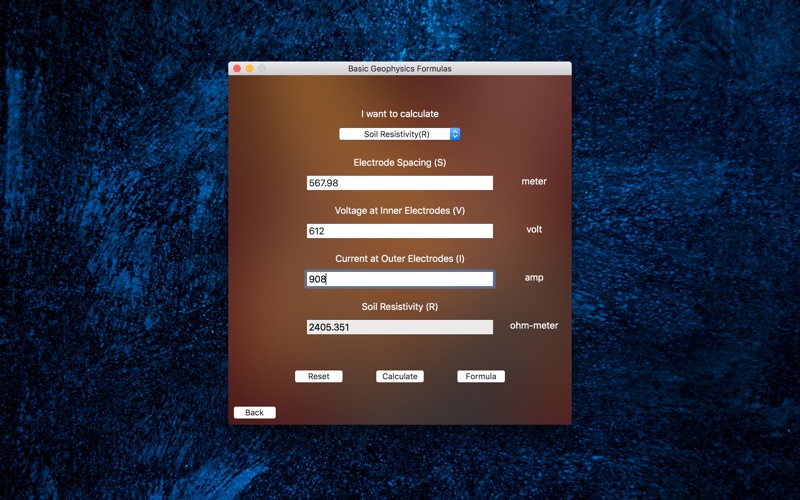Click the 'amp' unit text
This screenshot has width=800, height=500.
click(534, 278)
